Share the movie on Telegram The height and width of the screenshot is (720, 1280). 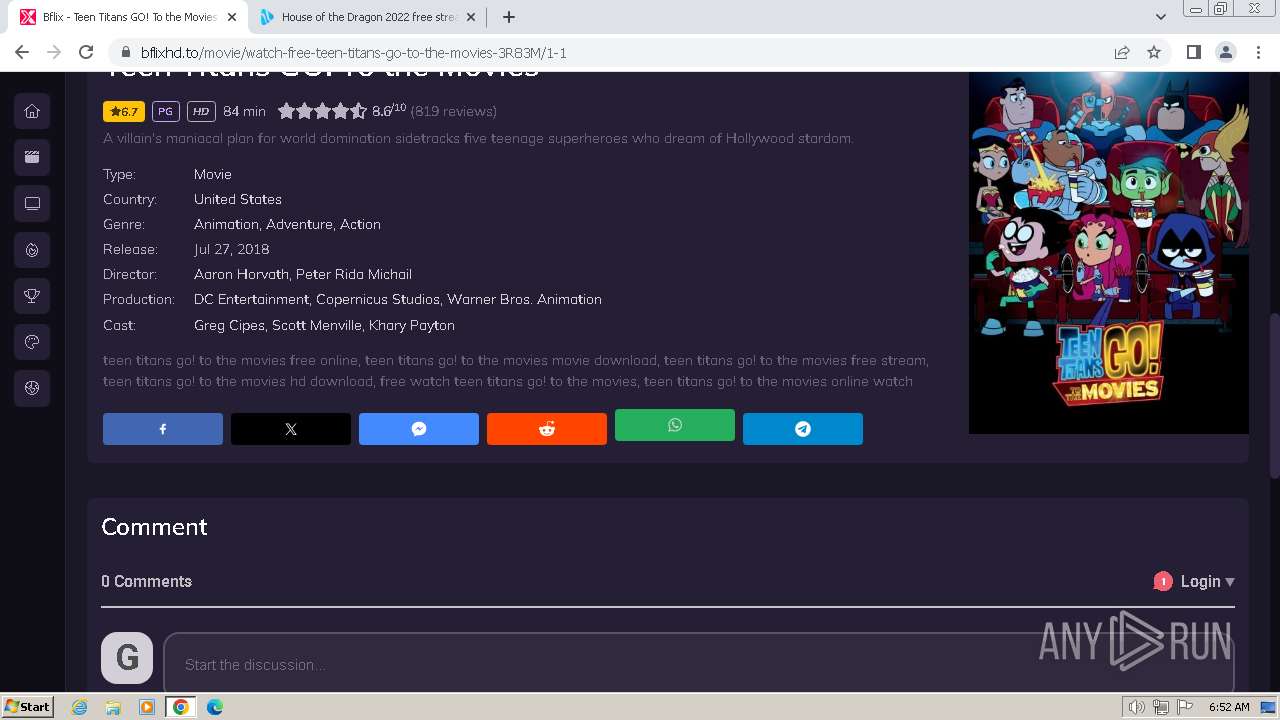point(803,429)
